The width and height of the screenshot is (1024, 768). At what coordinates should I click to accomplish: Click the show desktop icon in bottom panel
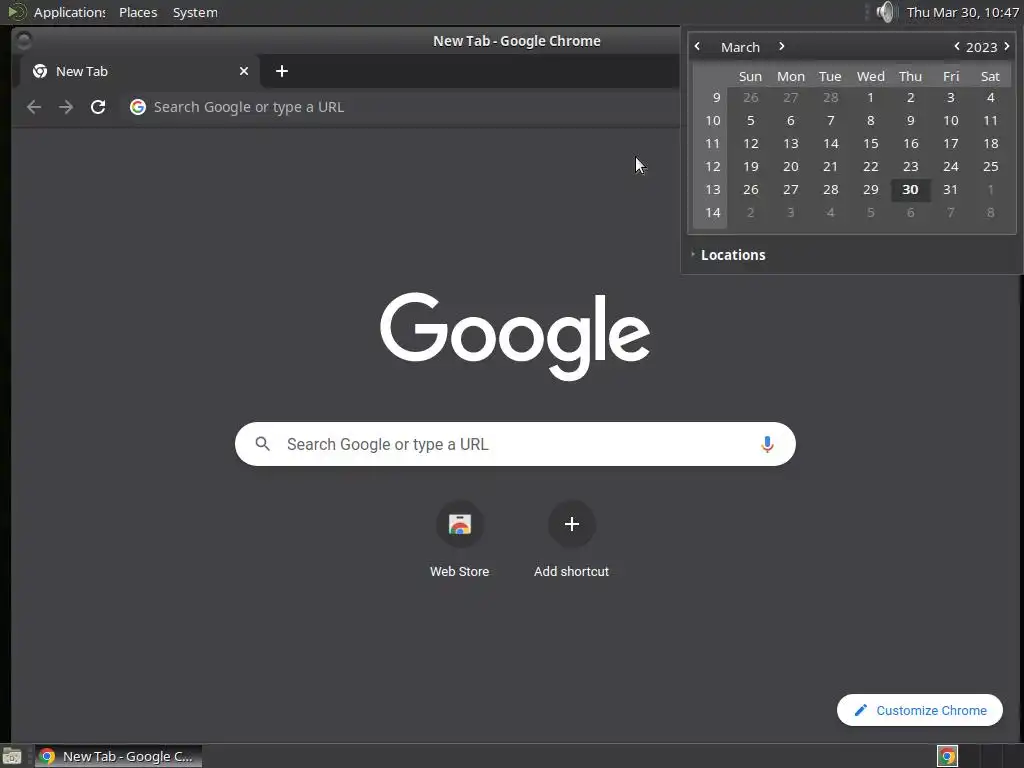[12, 756]
